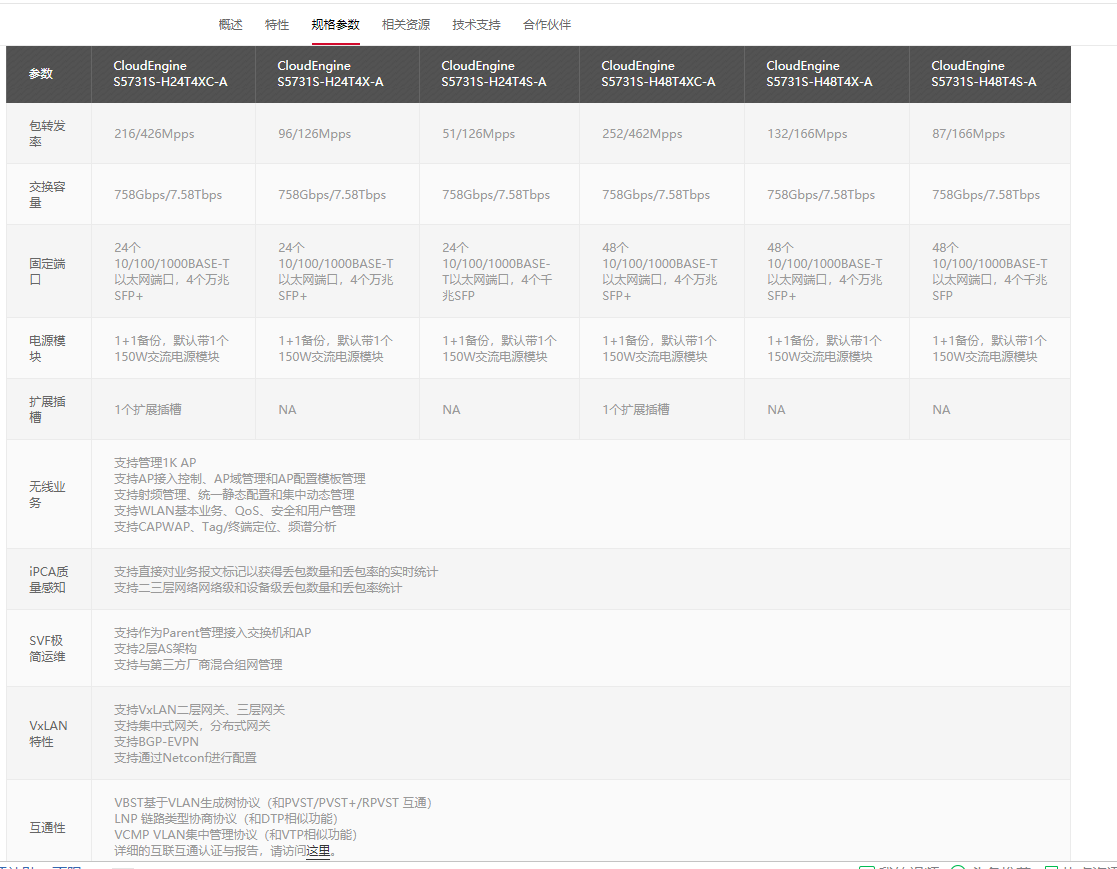1117x869 pixels.
Task: Select the S5731S-H48T4X-A column header
Action: coord(819,74)
